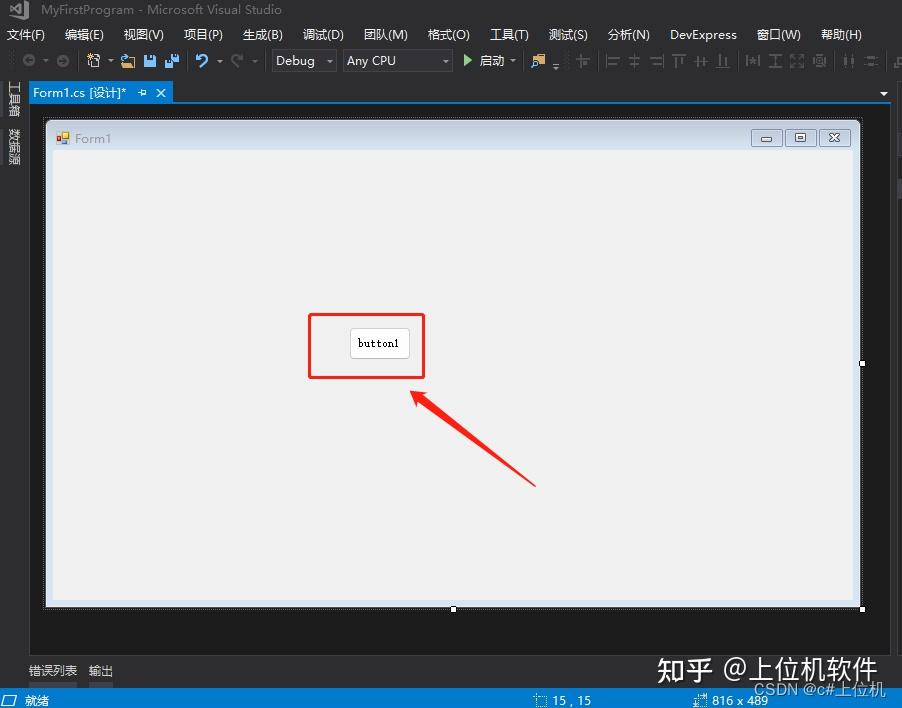Open the 生成(B) menu
The width and height of the screenshot is (902, 708).
tap(262, 35)
